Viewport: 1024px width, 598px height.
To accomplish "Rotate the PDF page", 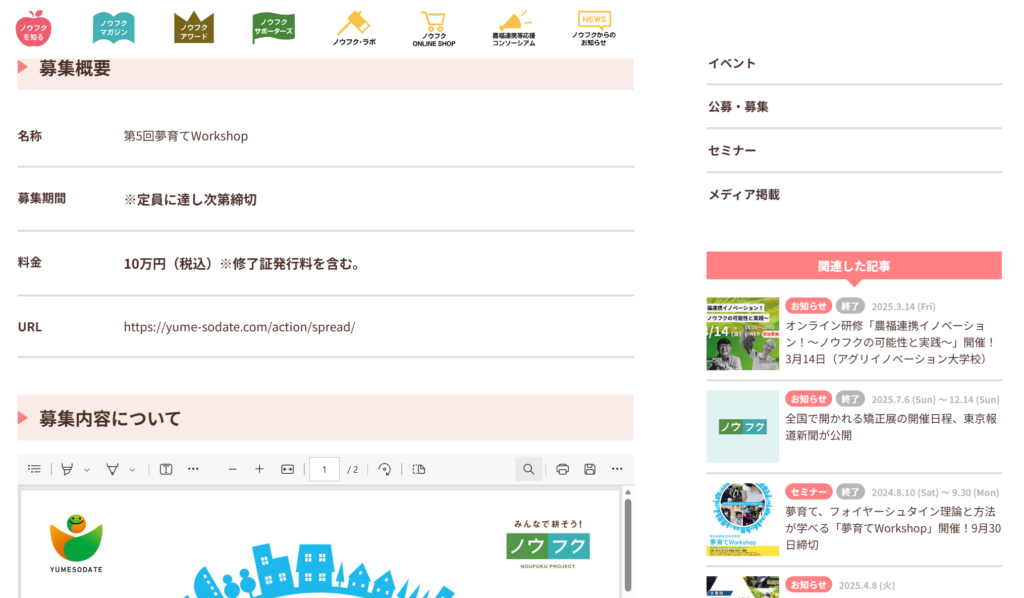I will [384, 469].
